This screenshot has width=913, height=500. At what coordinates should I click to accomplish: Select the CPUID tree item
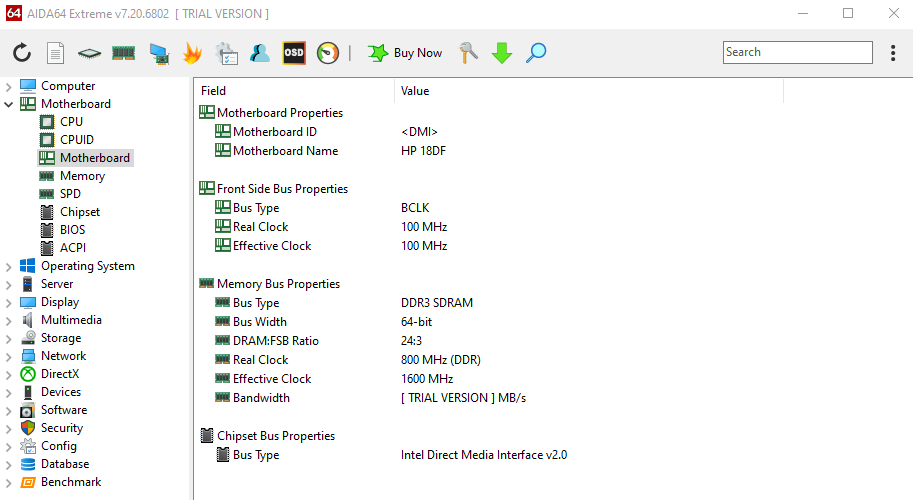(x=77, y=140)
